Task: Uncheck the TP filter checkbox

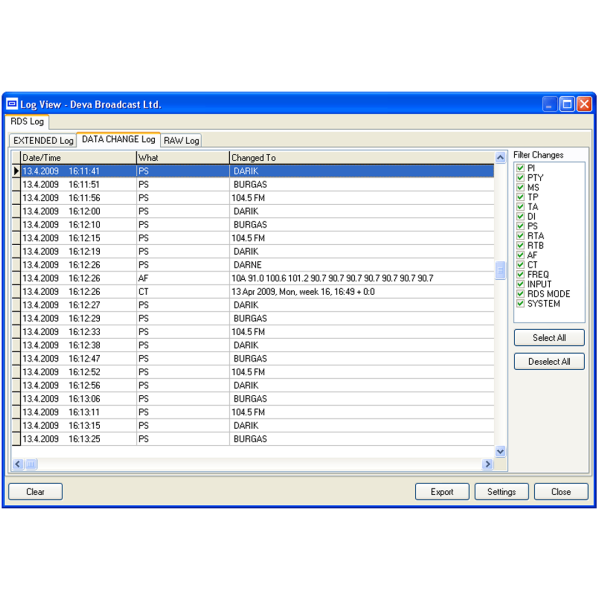Action: 520,197
